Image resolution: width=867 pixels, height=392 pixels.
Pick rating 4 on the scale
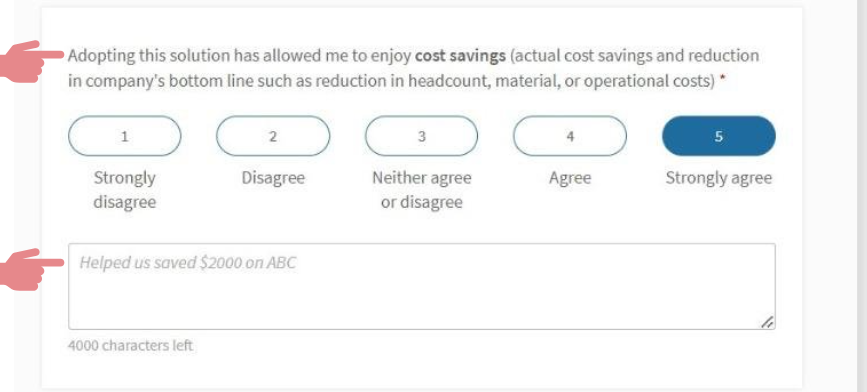(570, 136)
